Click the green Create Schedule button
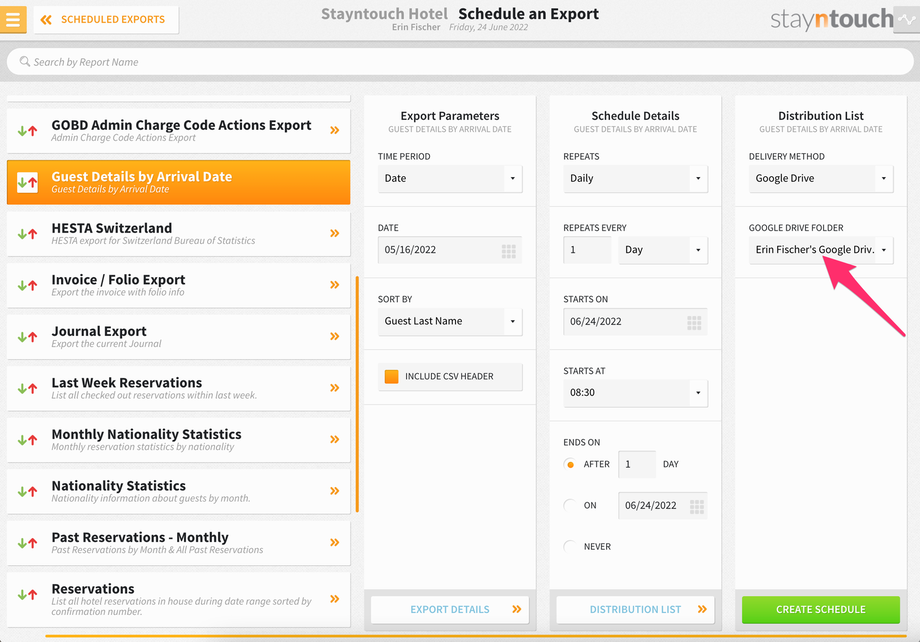 click(x=821, y=610)
